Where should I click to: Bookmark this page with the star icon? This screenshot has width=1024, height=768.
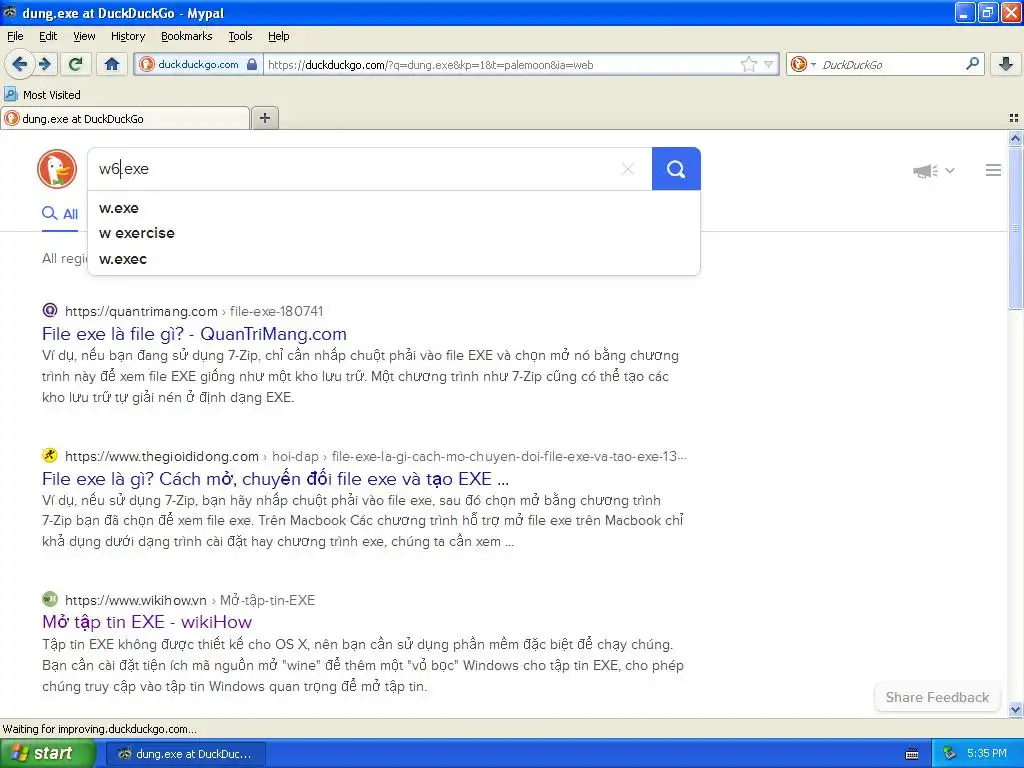coord(748,64)
